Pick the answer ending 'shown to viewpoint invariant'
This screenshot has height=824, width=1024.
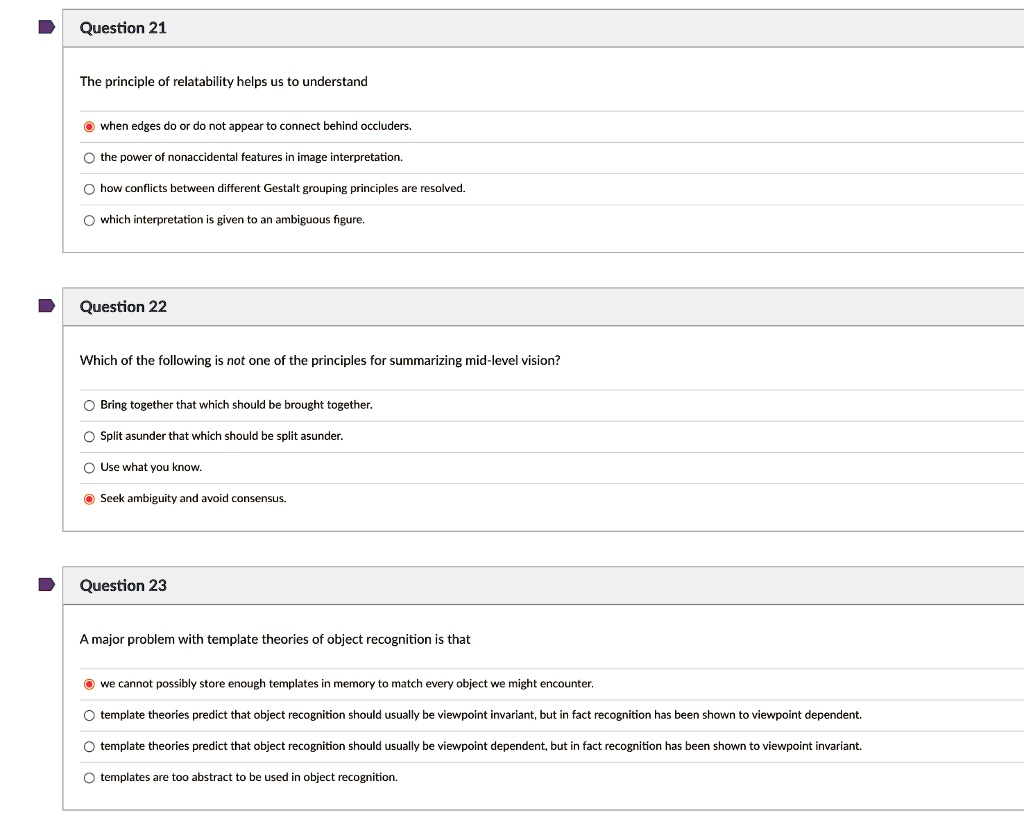(x=89, y=746)
